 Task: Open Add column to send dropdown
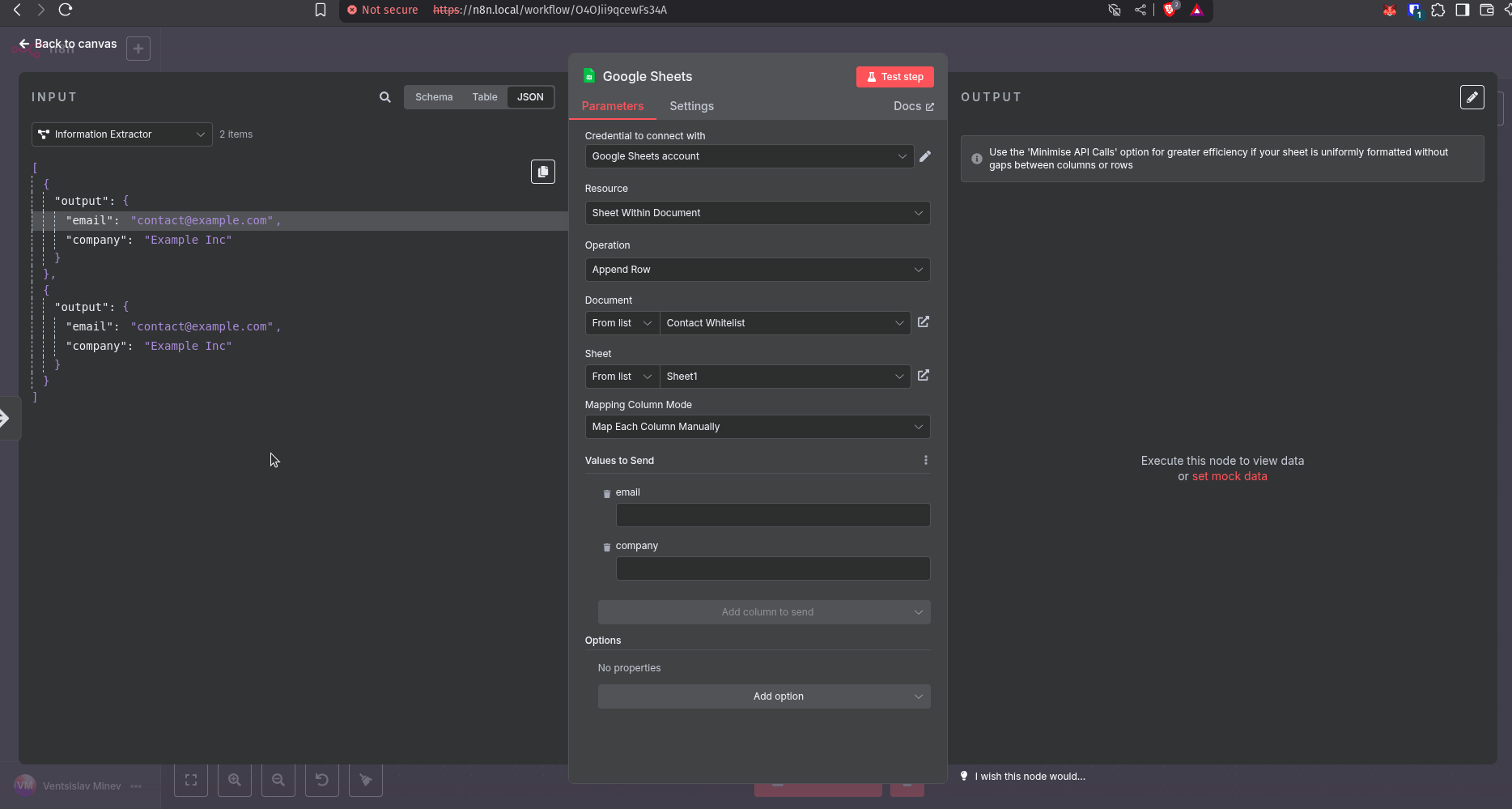point(764,612)
